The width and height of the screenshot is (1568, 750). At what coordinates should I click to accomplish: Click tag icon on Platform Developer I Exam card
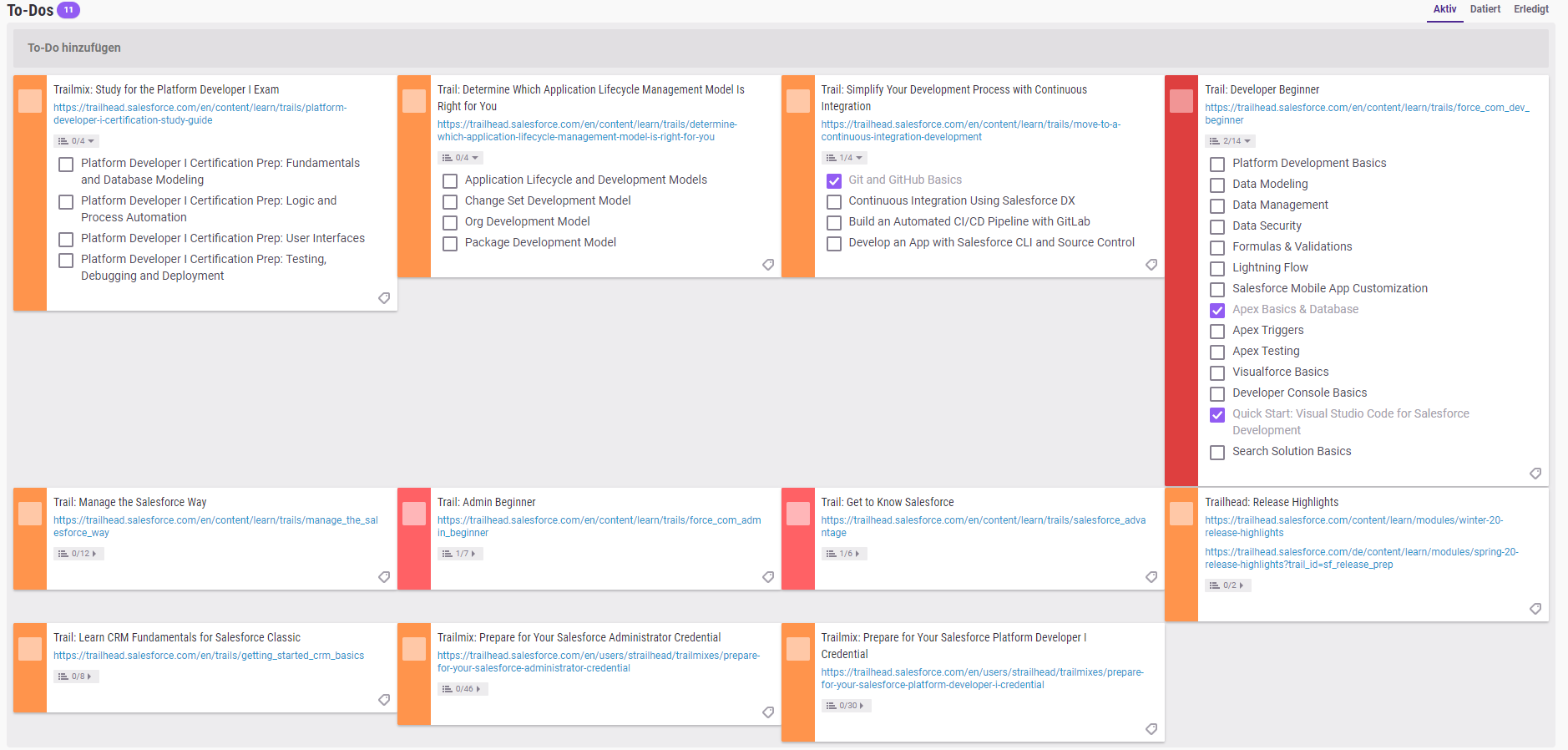(384, 298)
